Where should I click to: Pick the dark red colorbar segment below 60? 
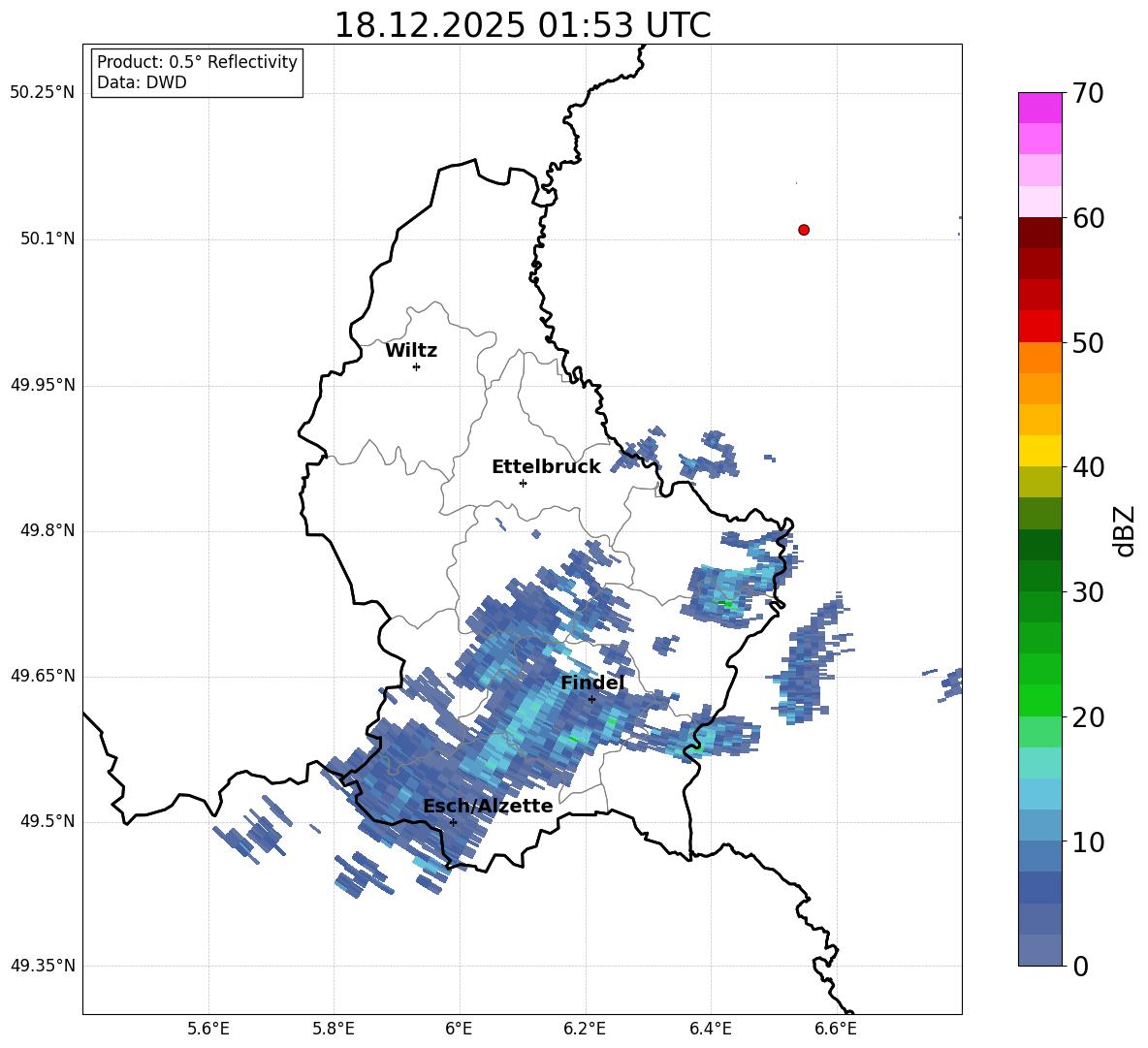1039,232
